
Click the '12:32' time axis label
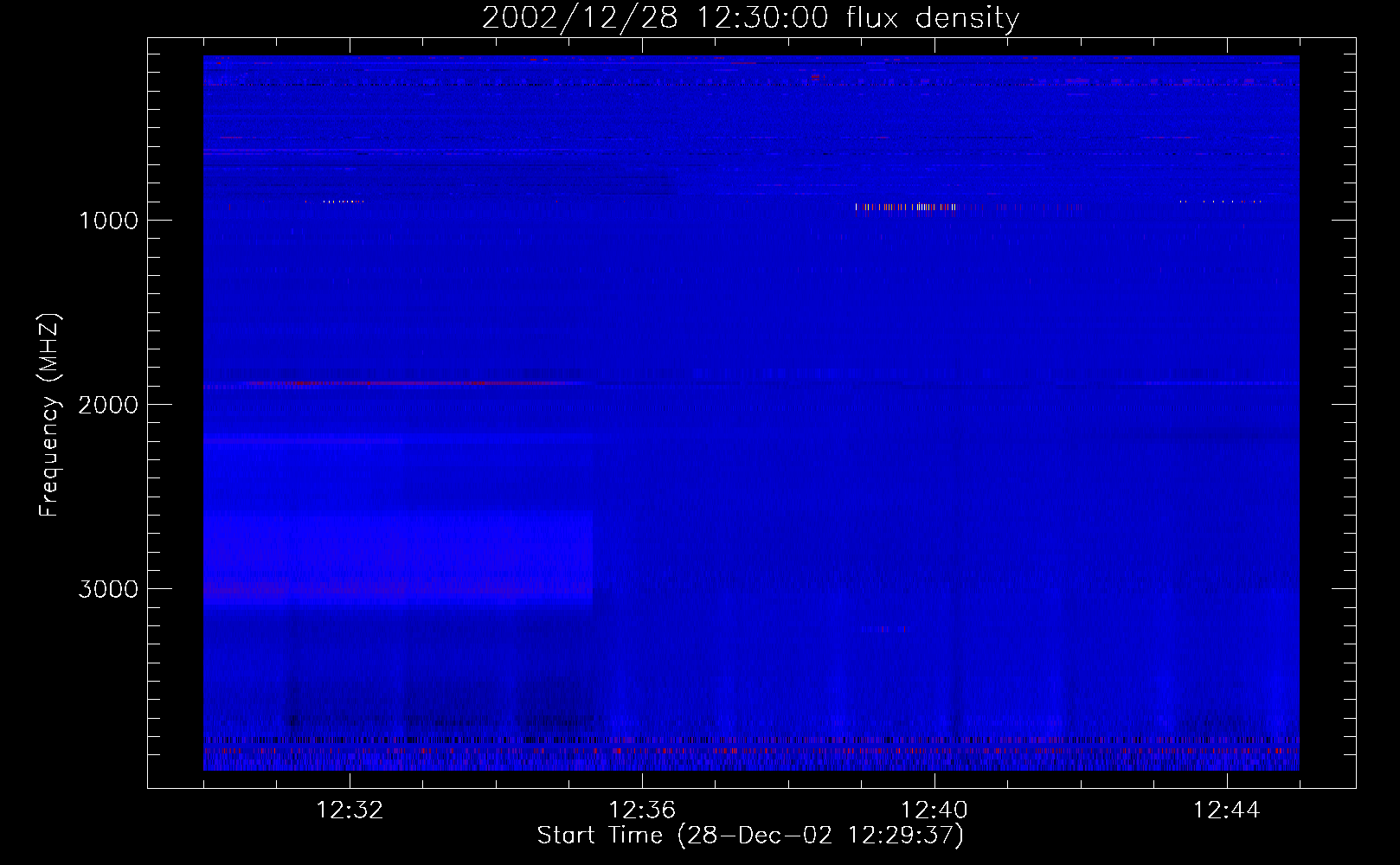pyautogui.click(x=350, y=811)
